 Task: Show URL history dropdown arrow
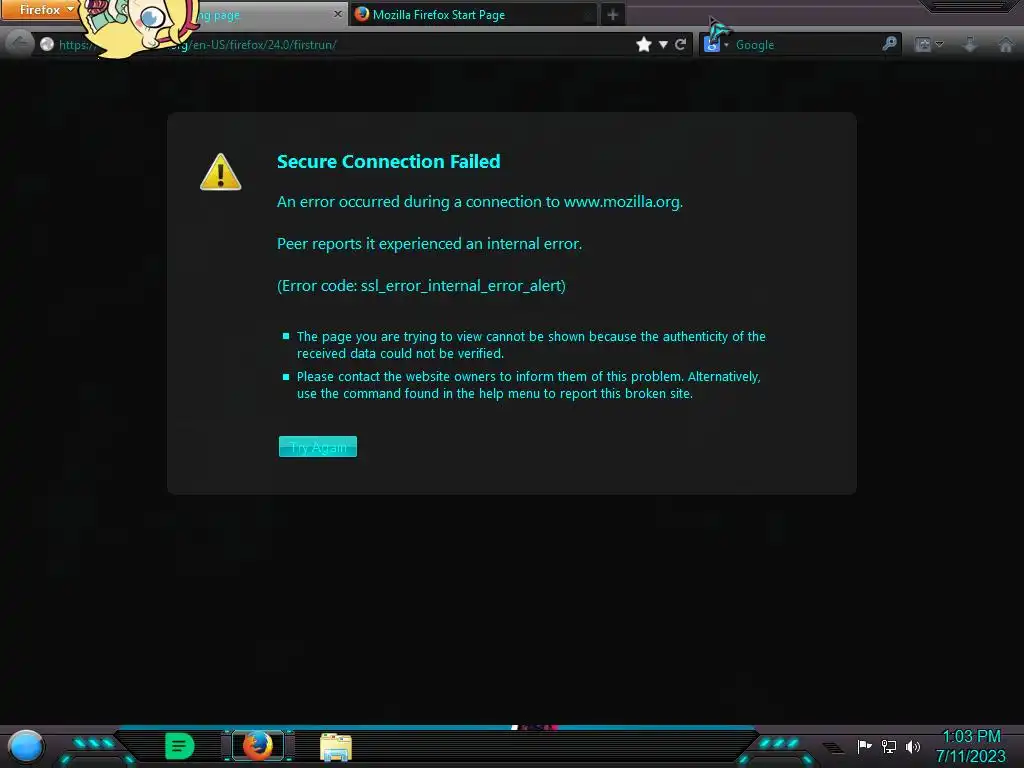[x=663, y=44]
